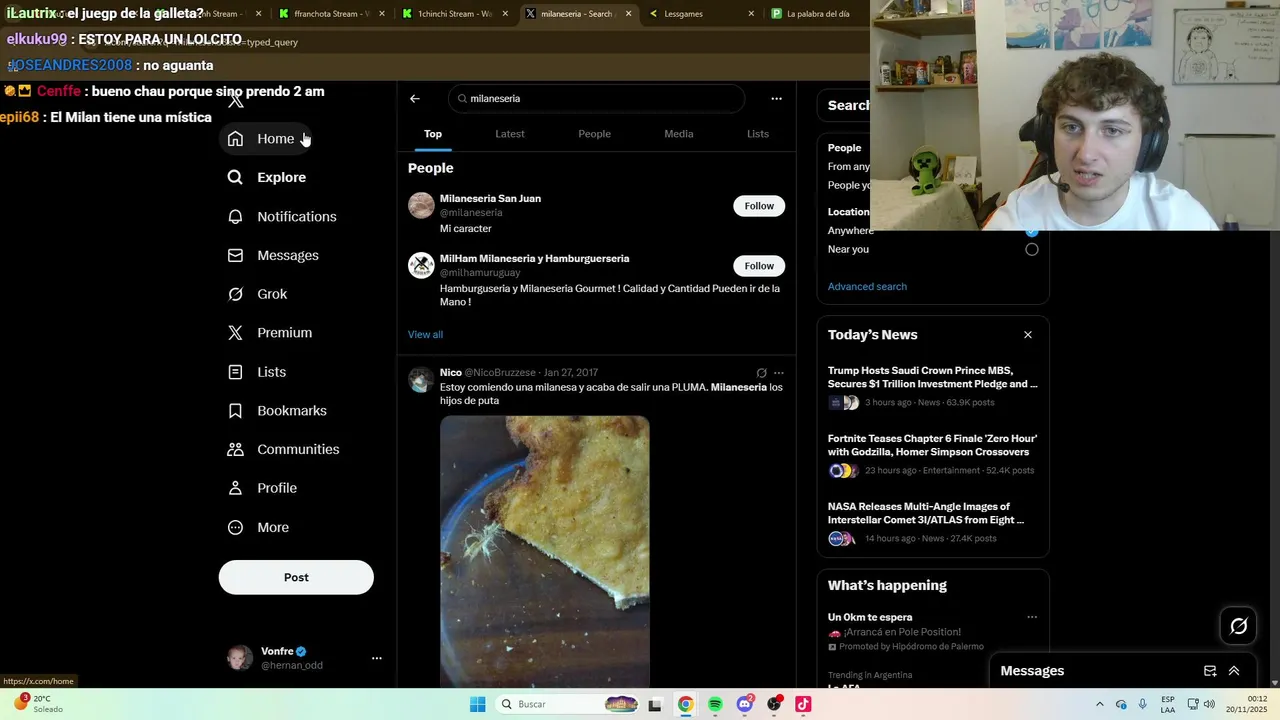The image size is (1280, 720).
Task: Switch to the Lists search tab
Action: [x=758, y=134]
